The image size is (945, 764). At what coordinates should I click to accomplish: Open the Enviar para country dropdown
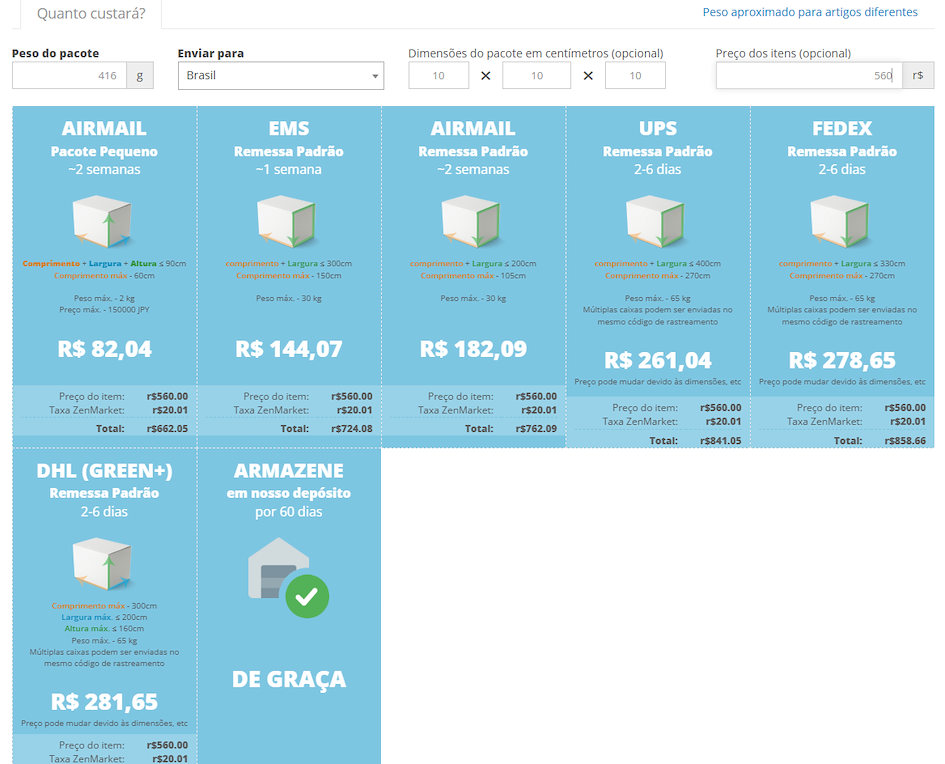[x=281, y=75]
